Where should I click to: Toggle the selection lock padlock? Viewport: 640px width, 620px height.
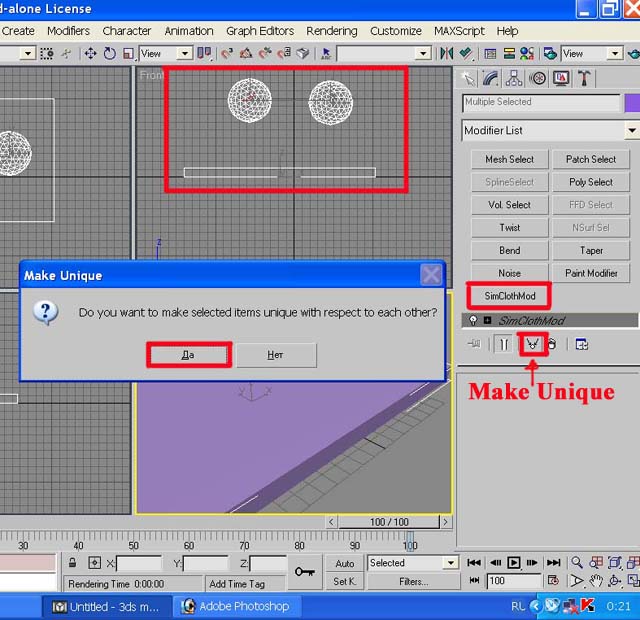(71, 563)
